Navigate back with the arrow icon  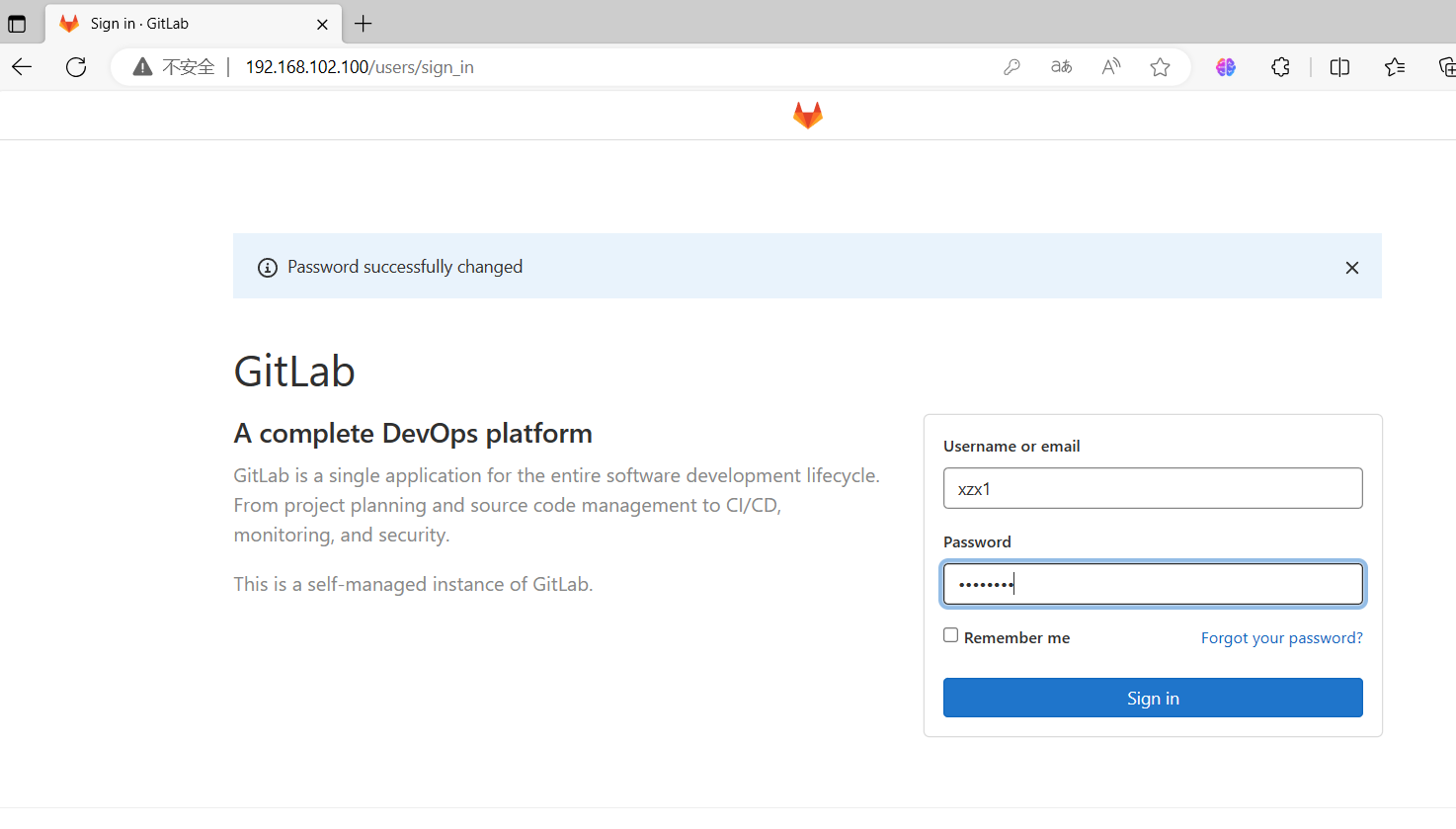tap(21, 66)
